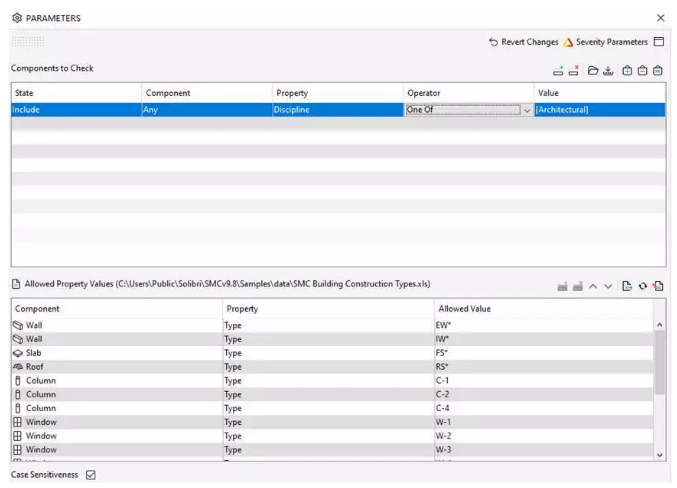Click the Parameters gear icon in title
The width and height of the screenshot is (677, 488).
(x=17, y=18)
